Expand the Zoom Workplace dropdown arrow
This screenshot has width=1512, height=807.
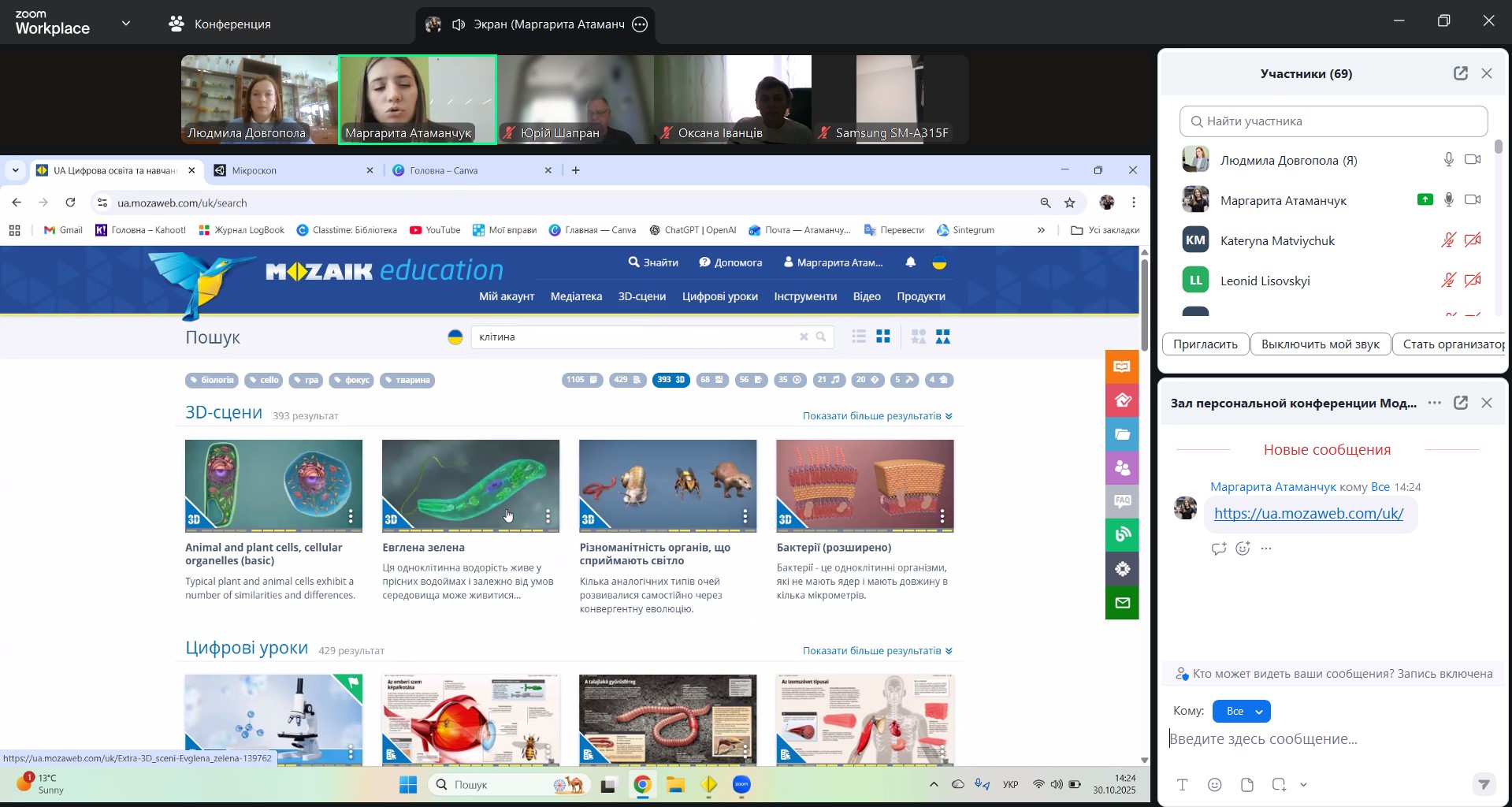coord(126,24)
